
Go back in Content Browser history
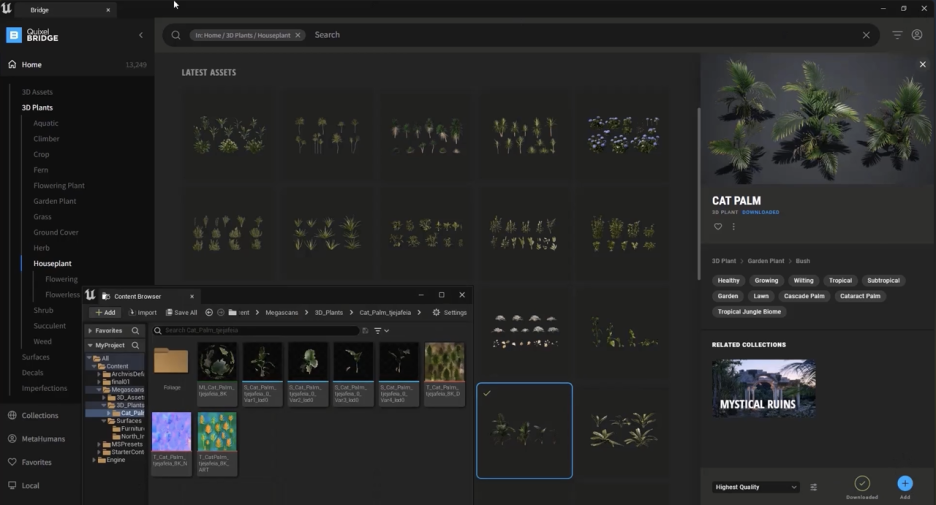tap(209, 312)
